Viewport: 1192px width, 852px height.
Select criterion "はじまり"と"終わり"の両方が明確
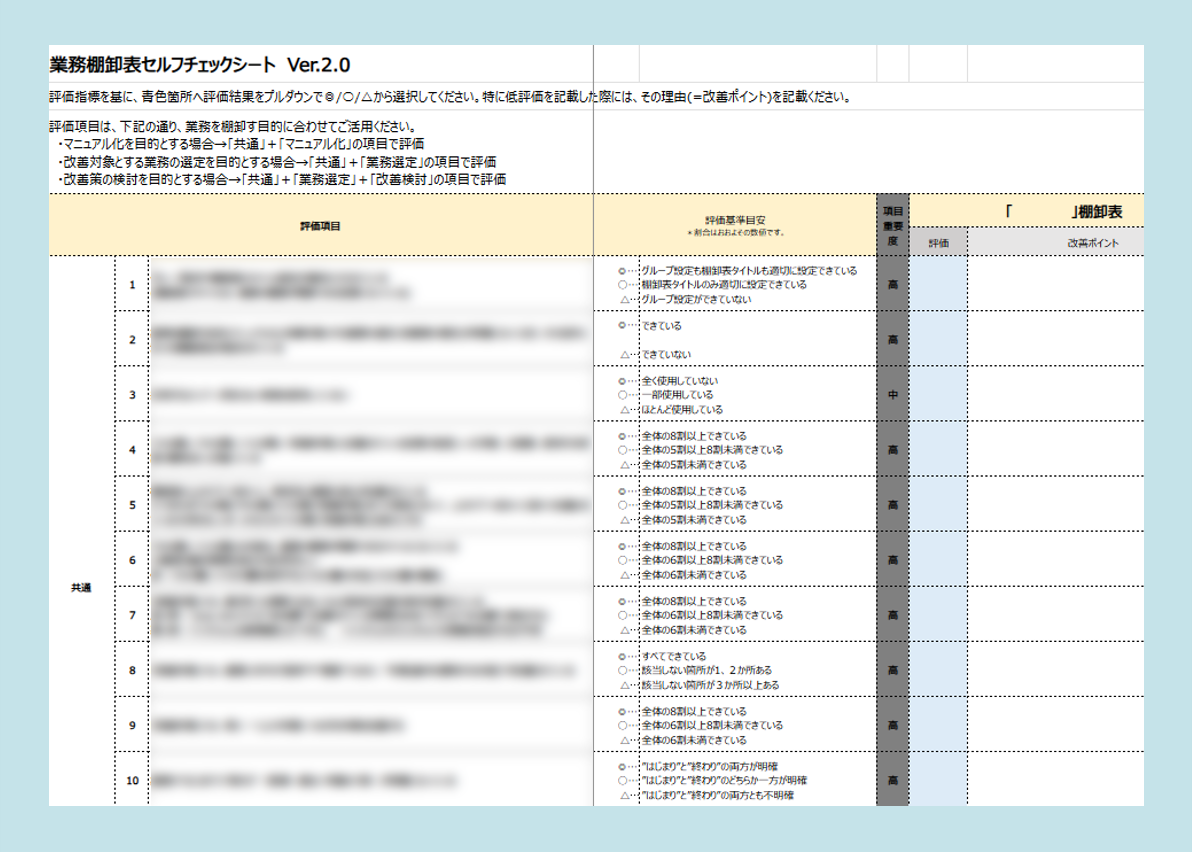coord(709,766)
